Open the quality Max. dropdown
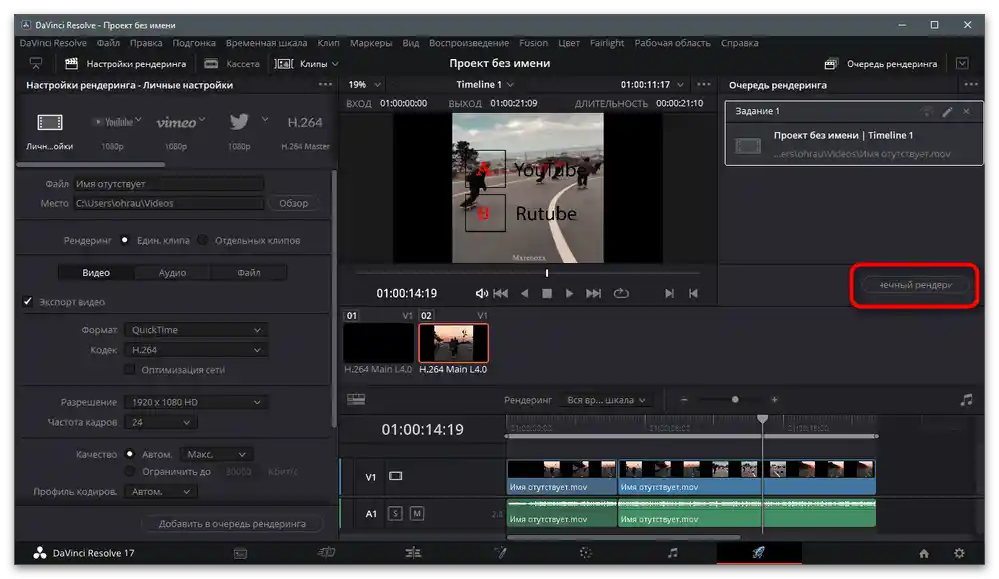Image resolution: width=999 pixels, height=579 pixels. click(216, 454)
